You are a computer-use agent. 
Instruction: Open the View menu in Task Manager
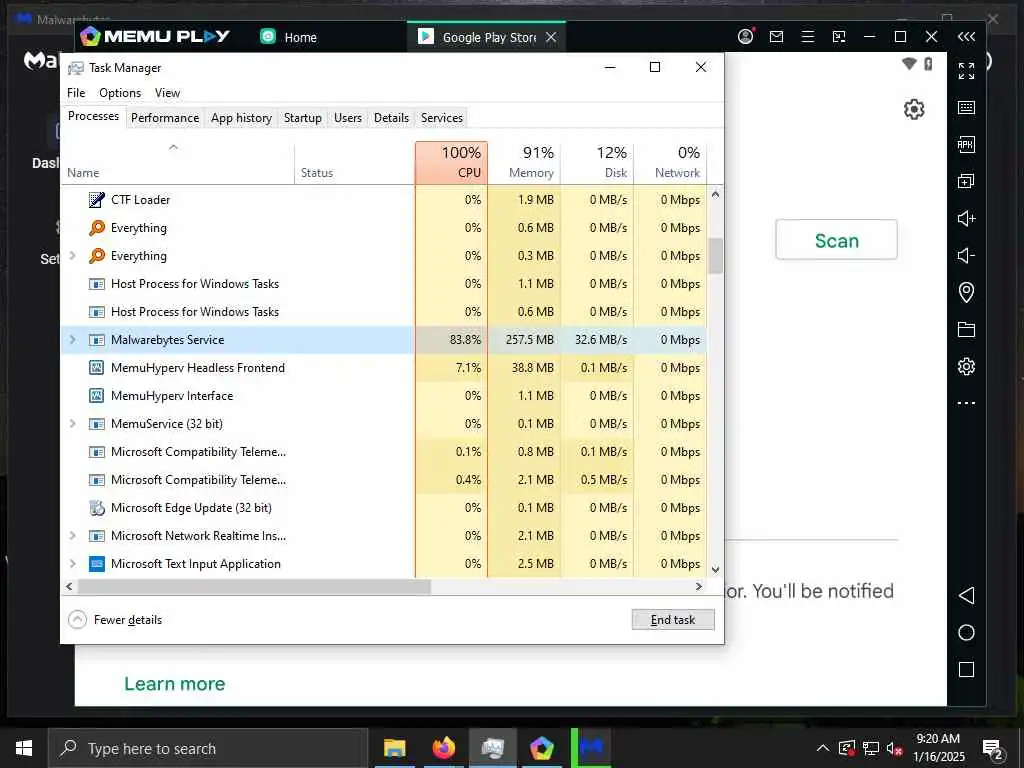click(x=167, y=93)
